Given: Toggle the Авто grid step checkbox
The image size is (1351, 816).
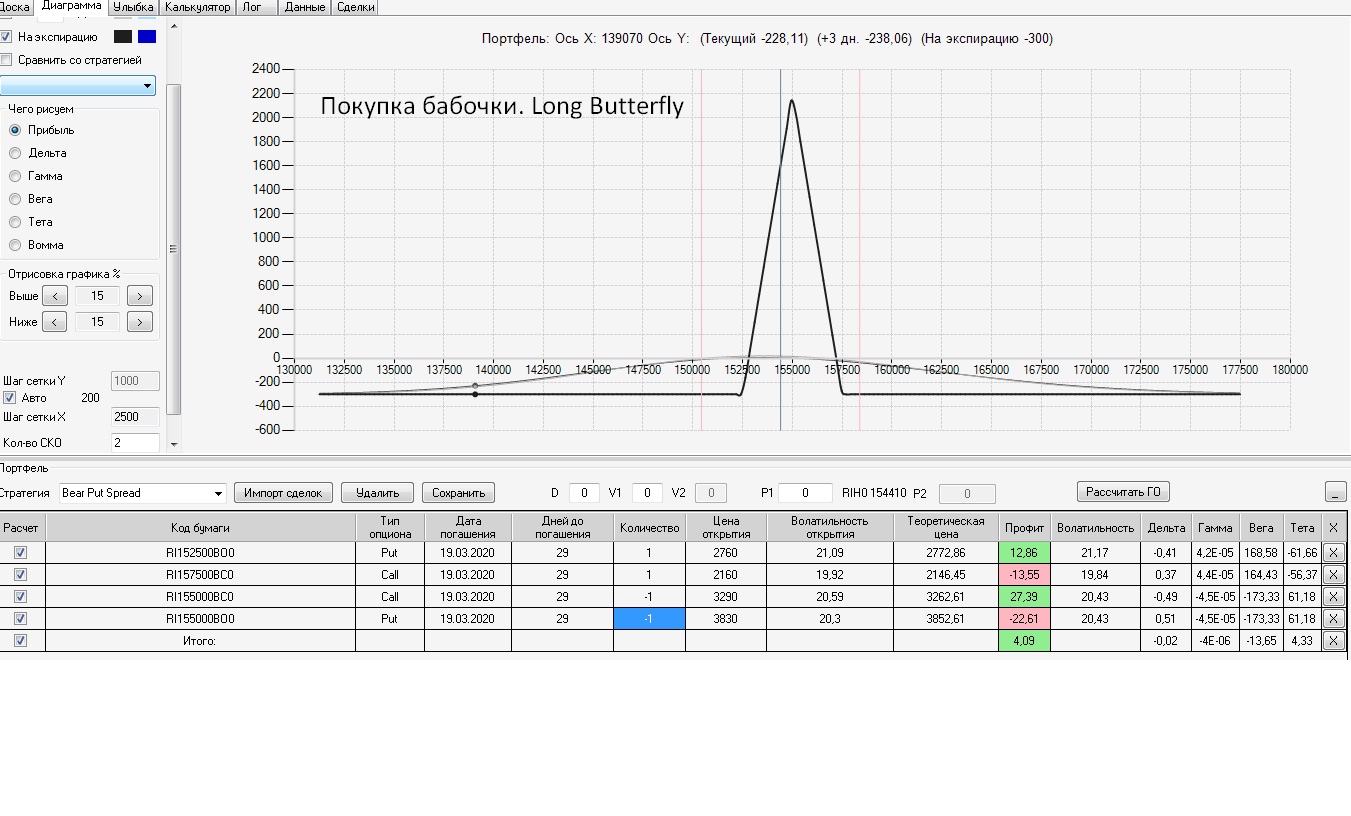Looking at the screenshot, I should (x=10, y=398).
